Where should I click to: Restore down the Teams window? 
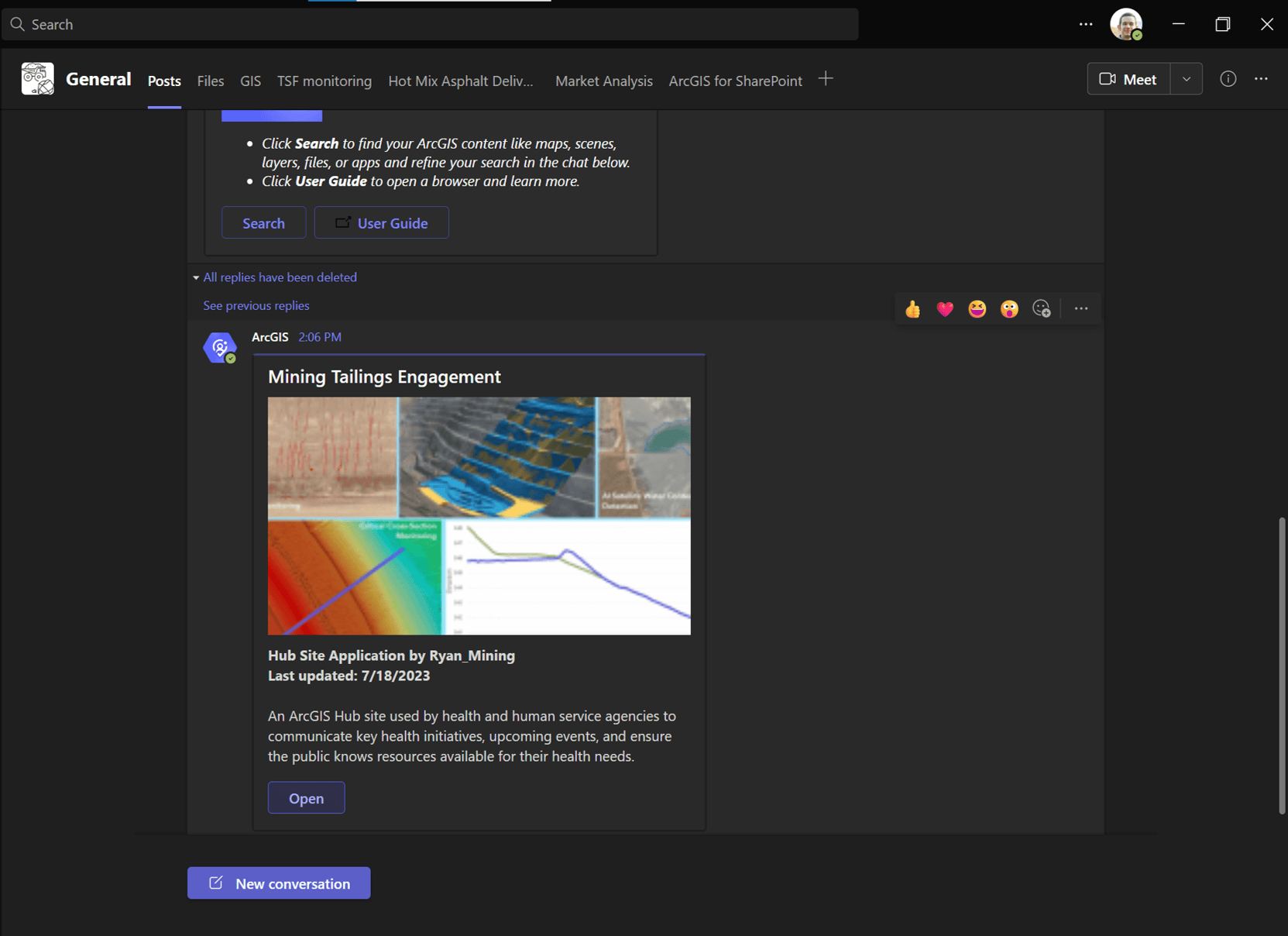point(1223,24)
